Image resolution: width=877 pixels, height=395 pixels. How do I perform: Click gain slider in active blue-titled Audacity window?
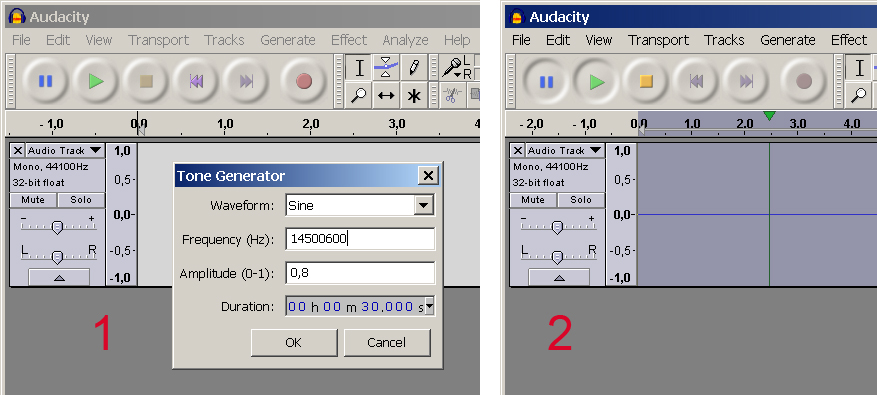point(558,226)
